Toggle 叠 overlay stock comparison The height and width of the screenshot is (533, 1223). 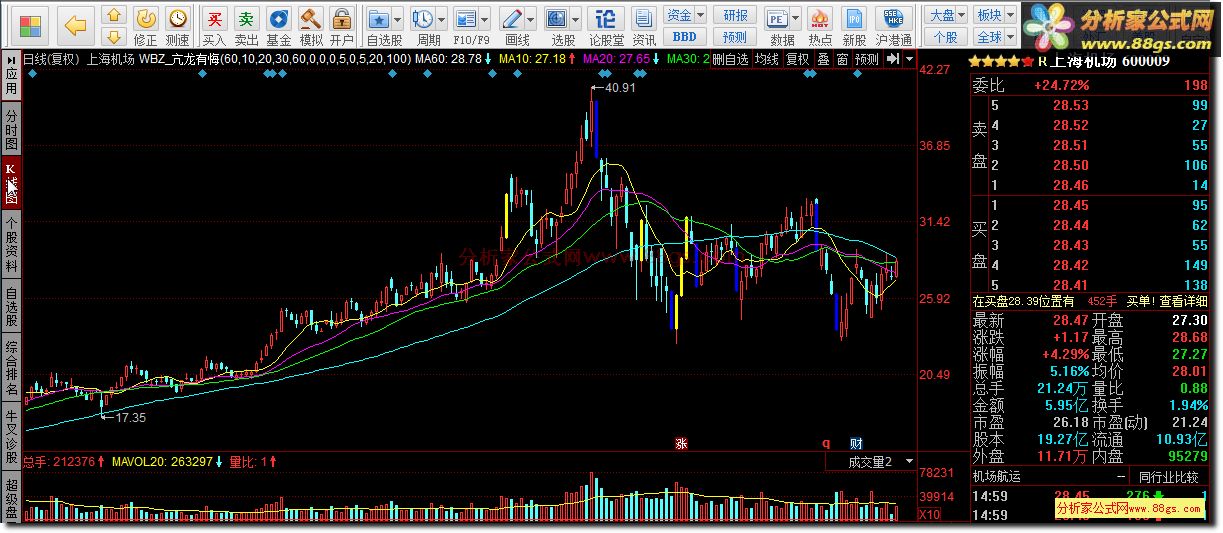[823, 59]
